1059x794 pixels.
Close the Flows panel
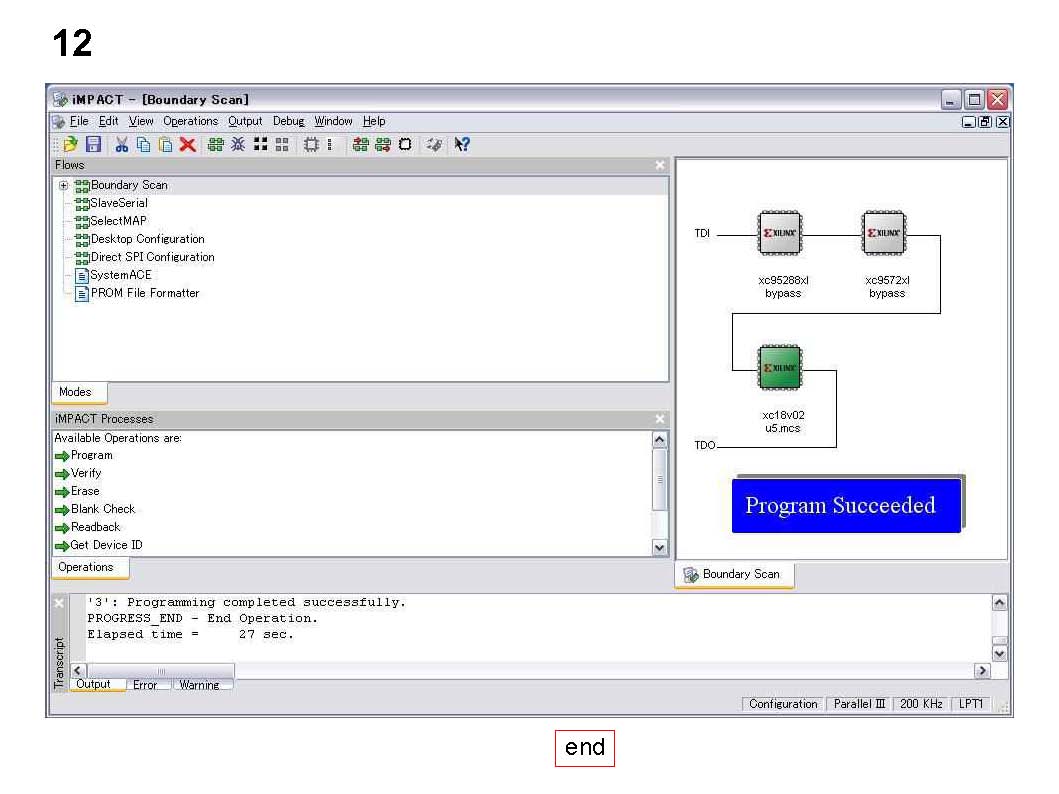[660, 165]
